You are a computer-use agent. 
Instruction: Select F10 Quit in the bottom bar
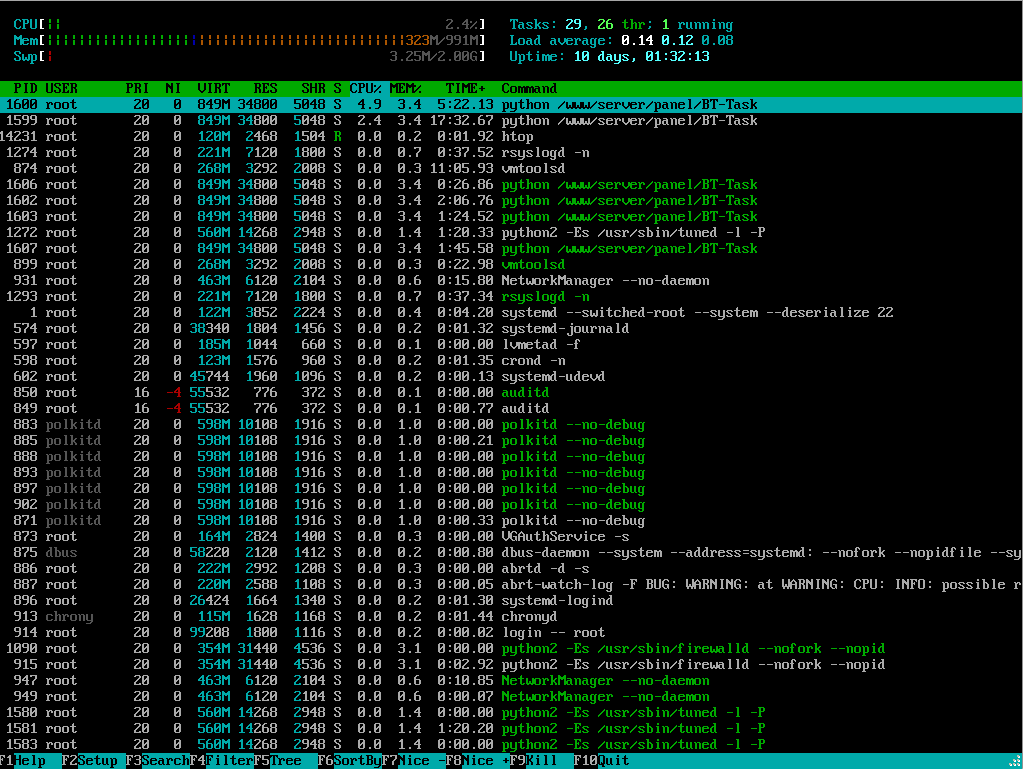pyautogui.click(x=602, y=761)
